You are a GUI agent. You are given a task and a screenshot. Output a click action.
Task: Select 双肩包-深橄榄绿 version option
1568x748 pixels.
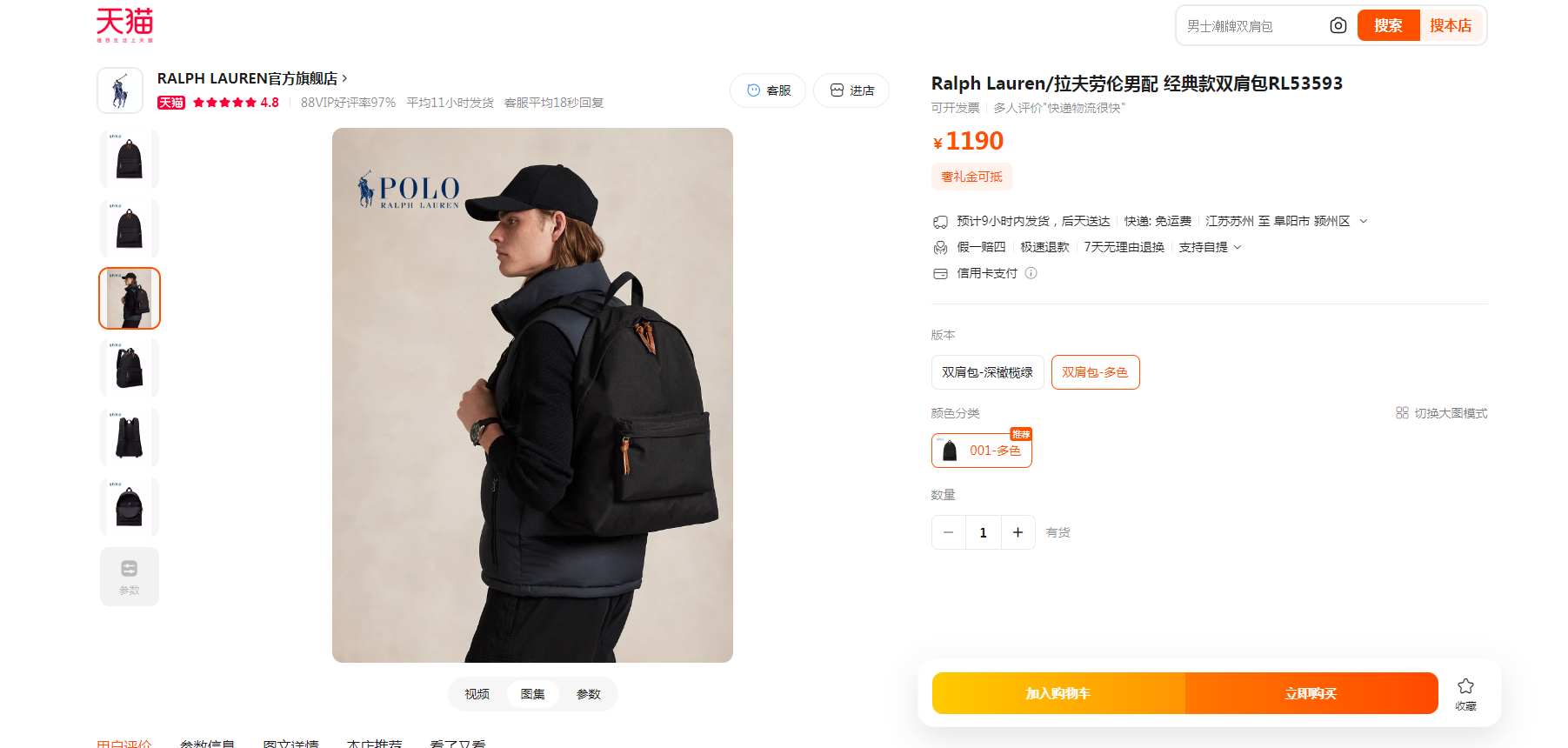987,372
